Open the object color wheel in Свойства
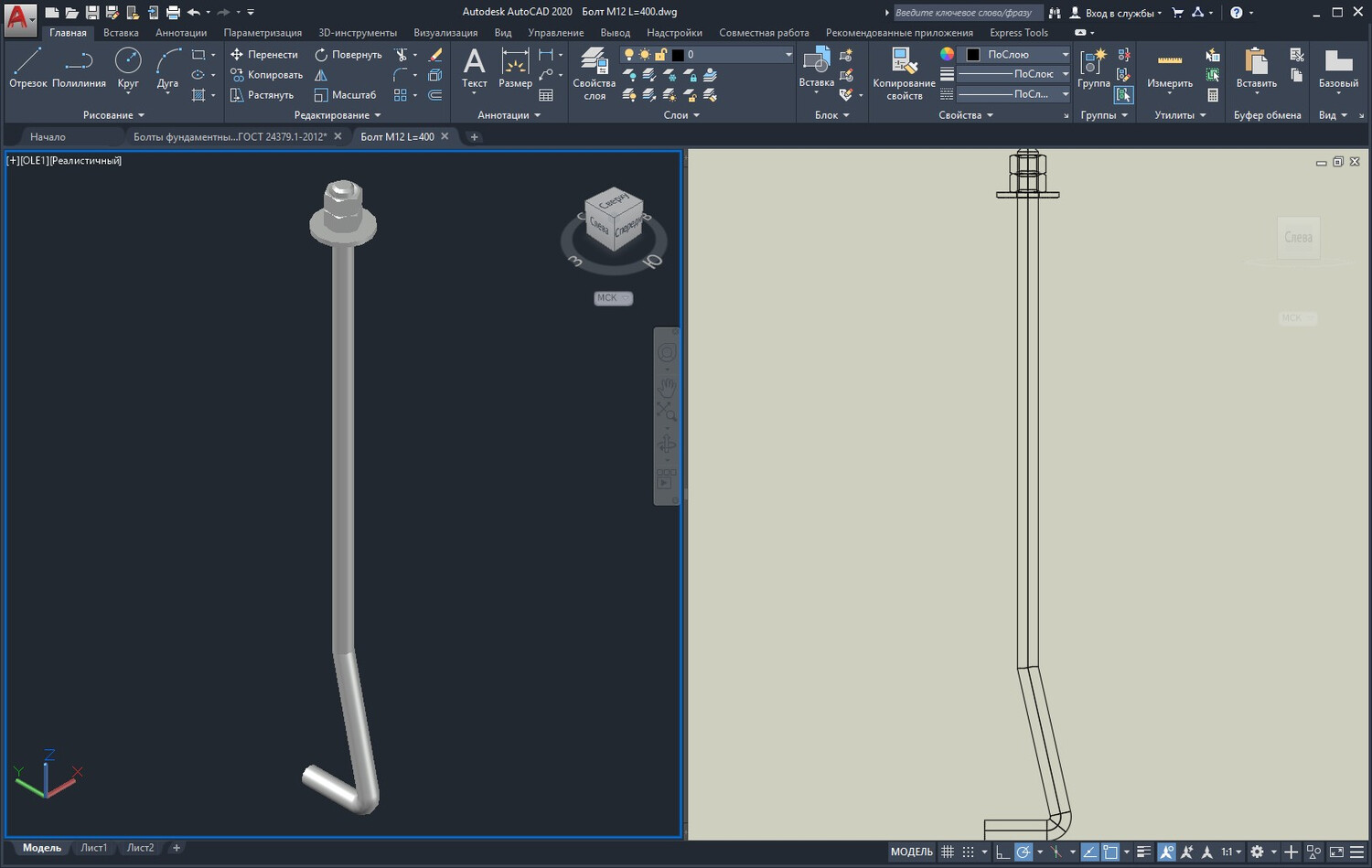The image size is (1372, 868). pyautogui.click(x=947, y=55)
